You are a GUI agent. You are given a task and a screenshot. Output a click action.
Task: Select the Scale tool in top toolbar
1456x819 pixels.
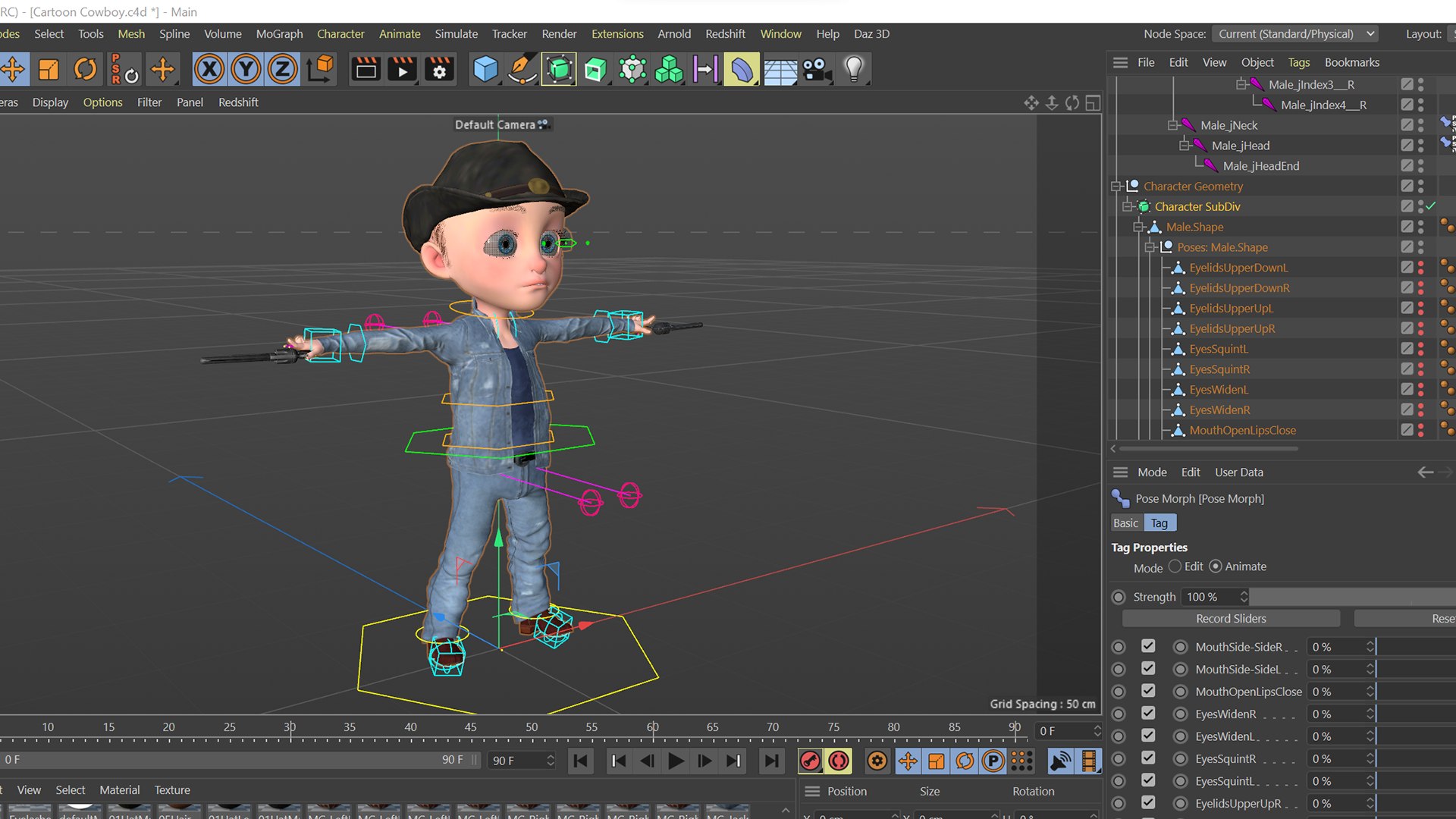pyautogui.click(x=49, y=70)
